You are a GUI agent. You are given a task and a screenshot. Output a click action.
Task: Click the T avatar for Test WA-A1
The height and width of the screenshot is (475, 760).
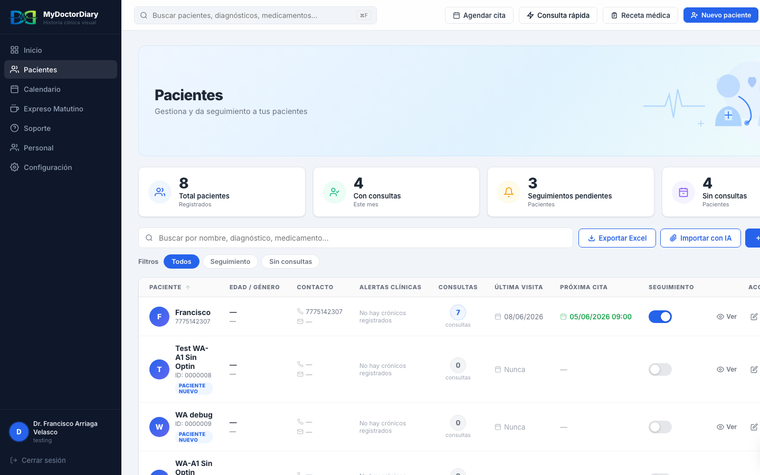coord(159,369)
